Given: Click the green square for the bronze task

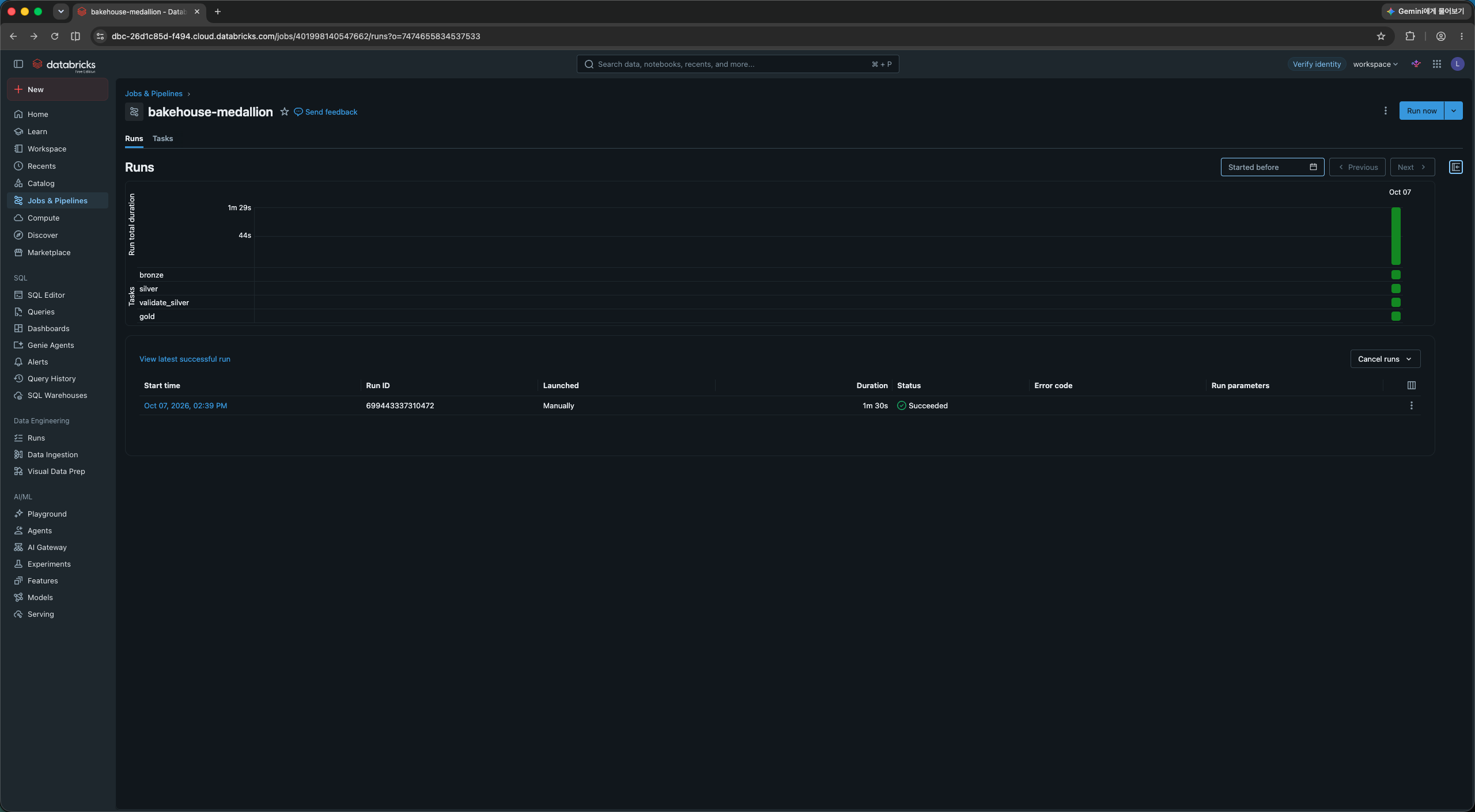Looking at the screenshot, I should 1396,275.
